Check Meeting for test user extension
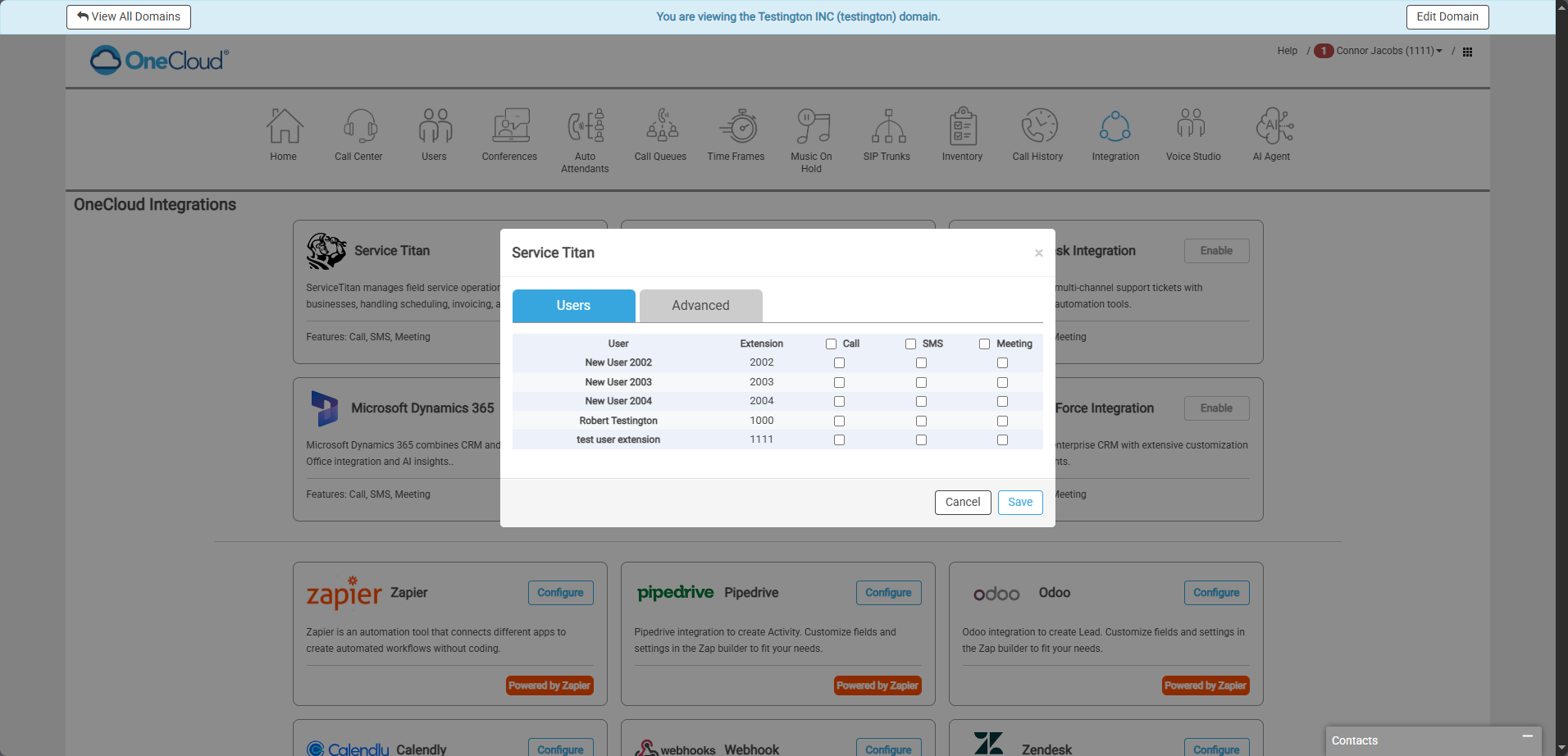This screenshot has height=756, width=1568. tap(1002, 440)
